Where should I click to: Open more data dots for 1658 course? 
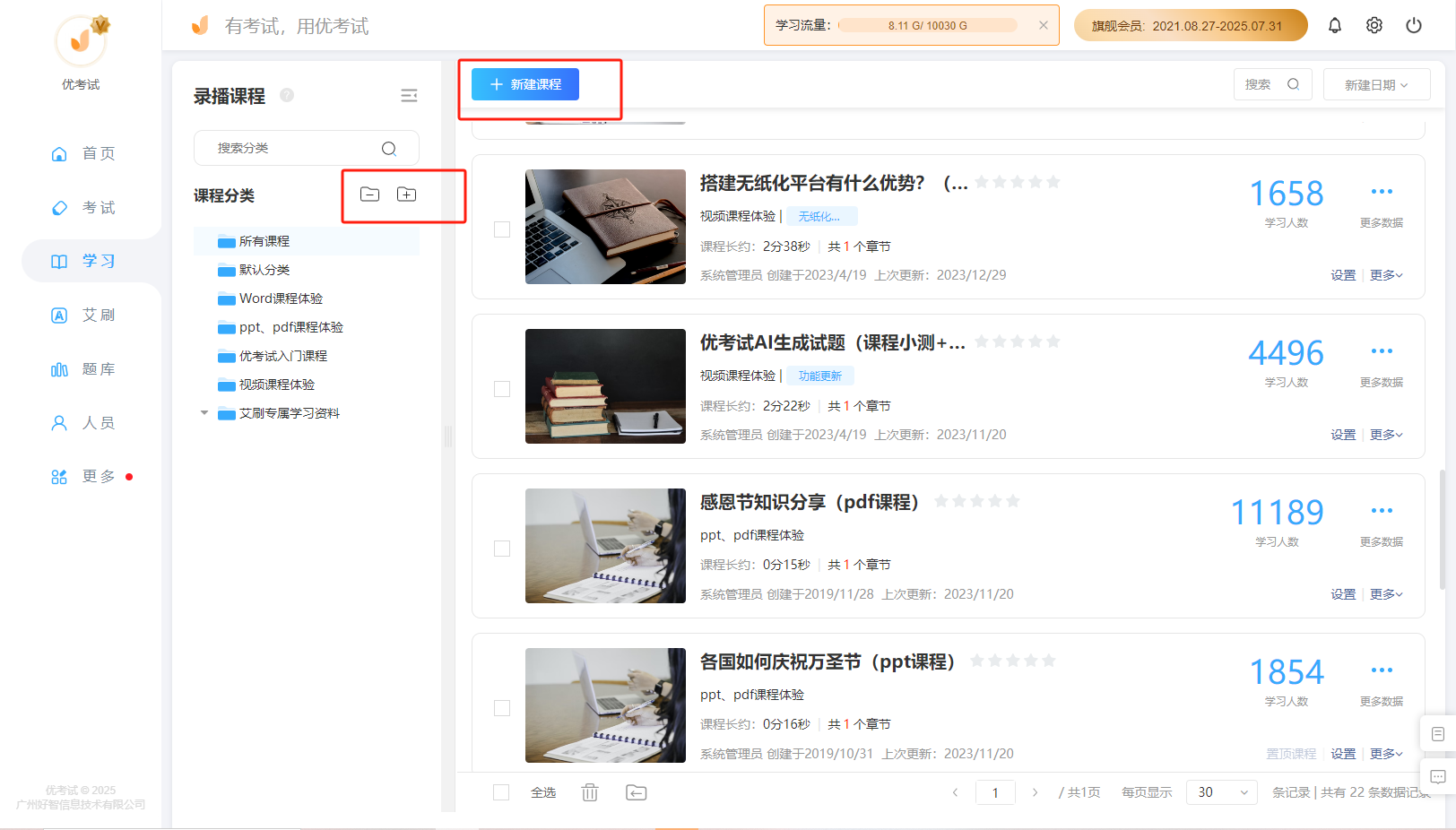coord(1382,192)
